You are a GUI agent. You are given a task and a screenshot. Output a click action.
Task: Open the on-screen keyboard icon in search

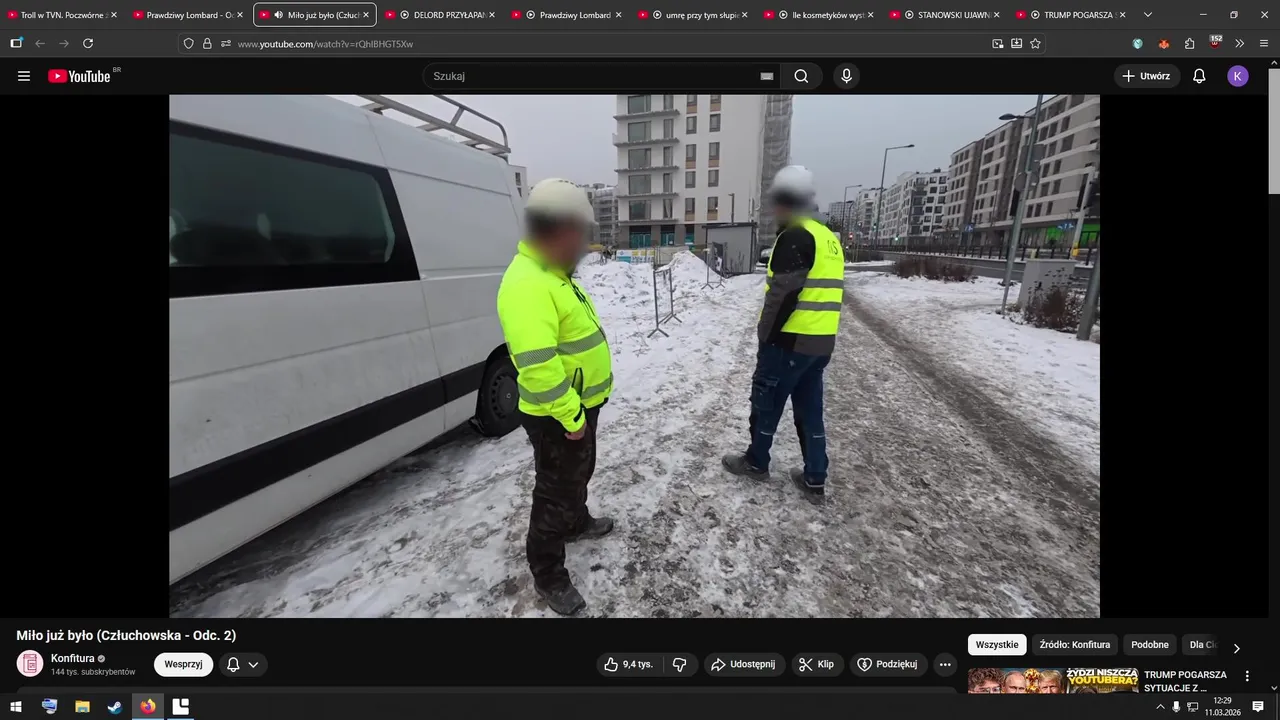pos(767,76)
